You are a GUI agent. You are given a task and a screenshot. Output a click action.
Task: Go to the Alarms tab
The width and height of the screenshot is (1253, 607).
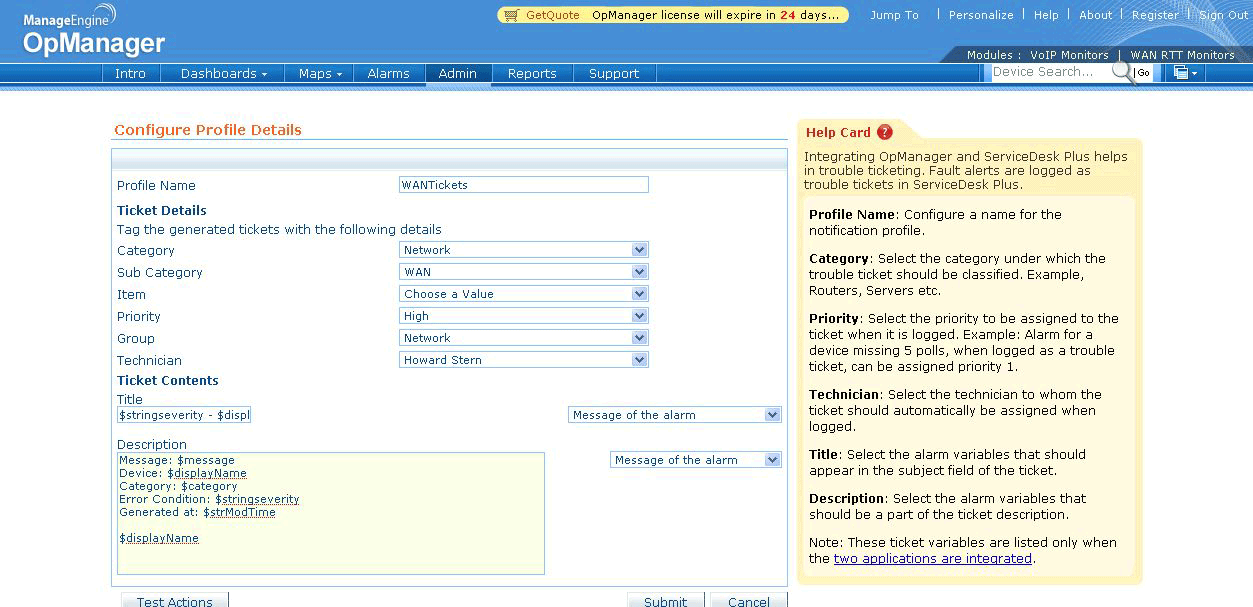pos(388,73)
